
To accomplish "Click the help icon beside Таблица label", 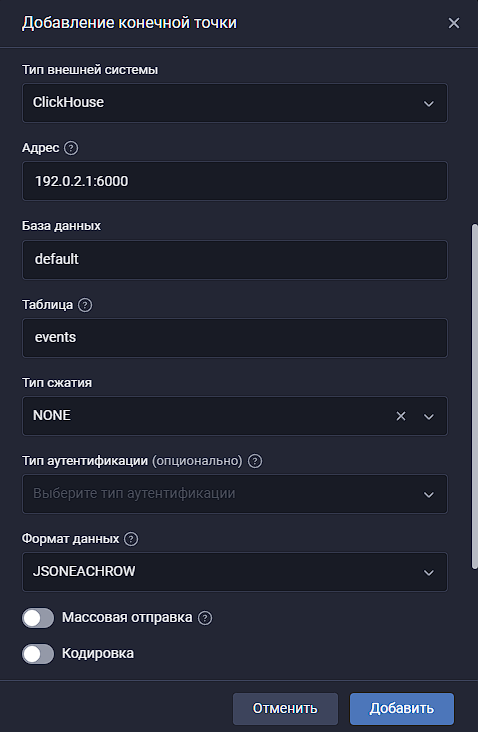I will click(x=84, y=305).
